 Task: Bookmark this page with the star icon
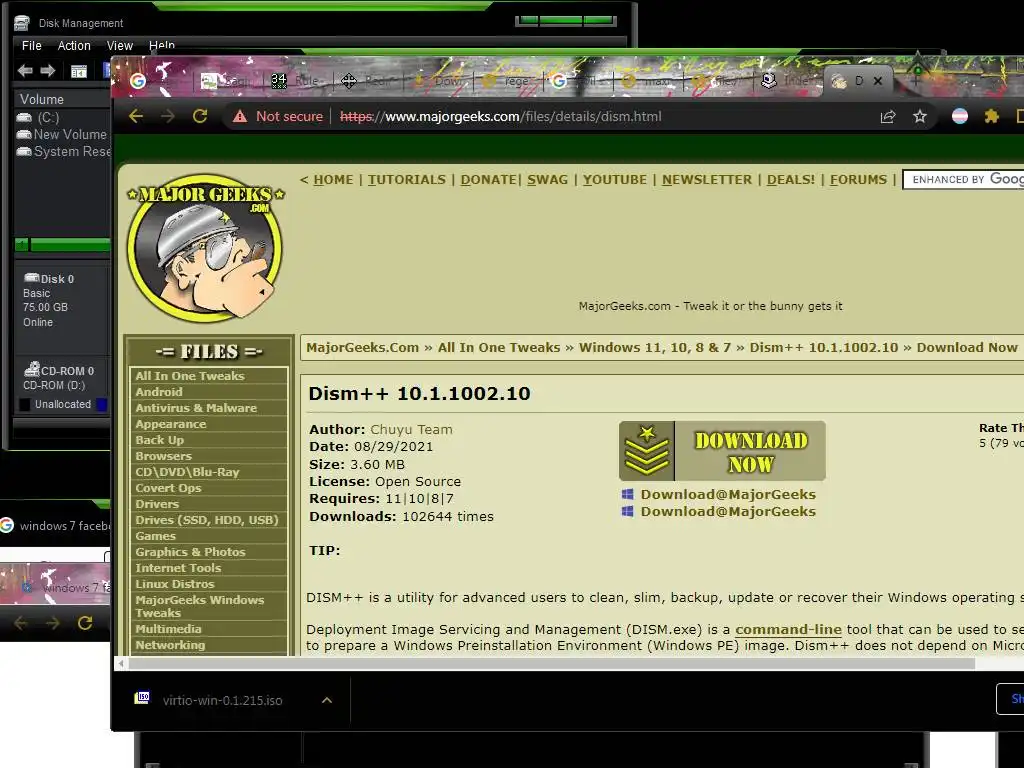[920, 116]
